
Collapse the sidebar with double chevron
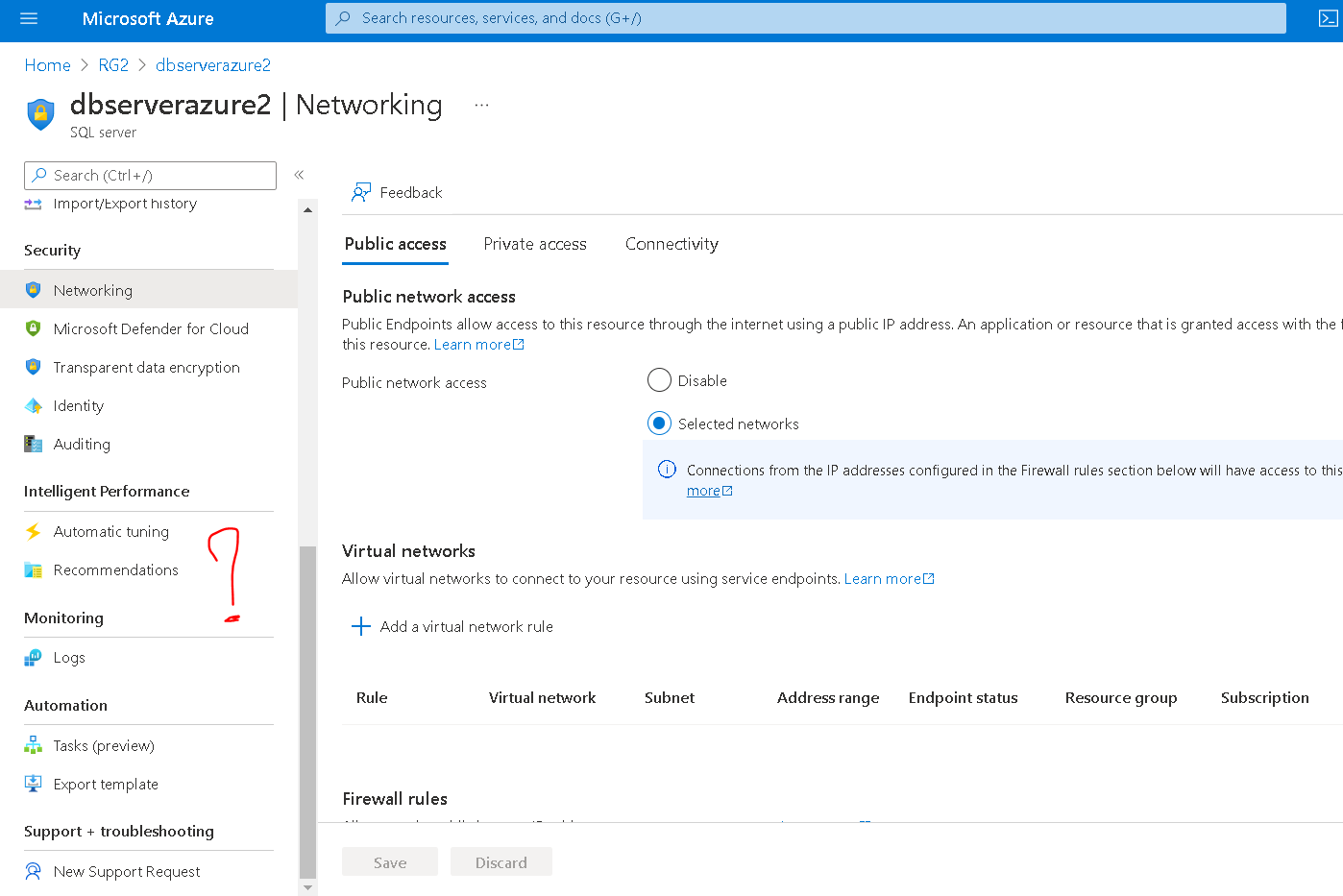point(299,175)
